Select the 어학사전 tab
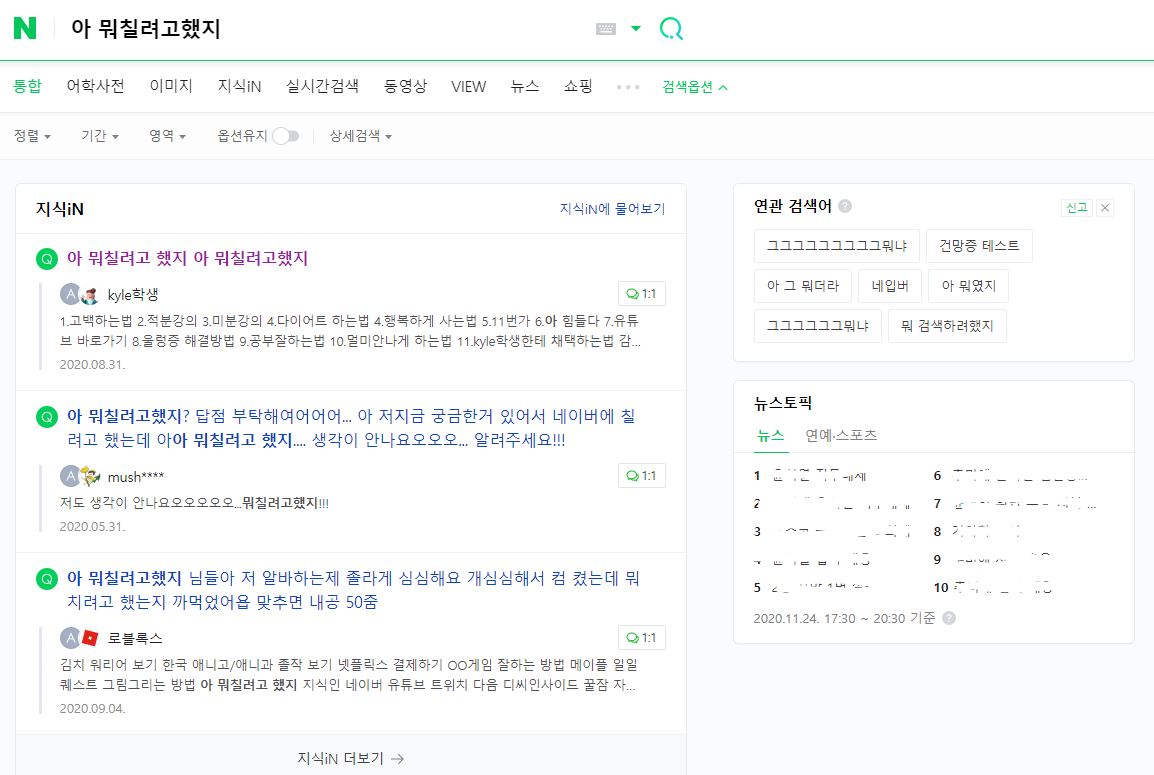Viewport: 1154px width, 775px height. (96, 86)
